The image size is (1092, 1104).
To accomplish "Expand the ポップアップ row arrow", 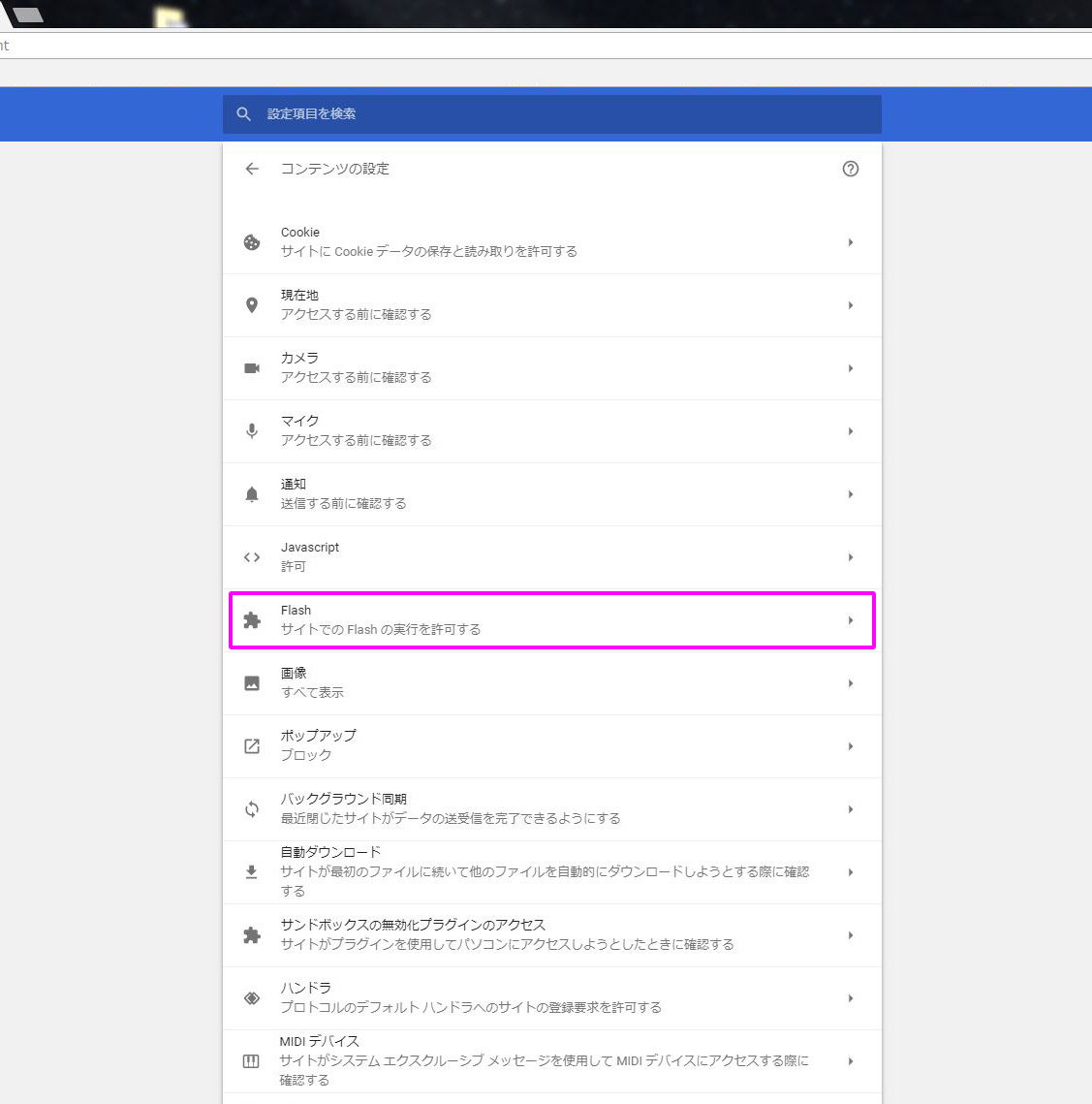I will 851,746.
